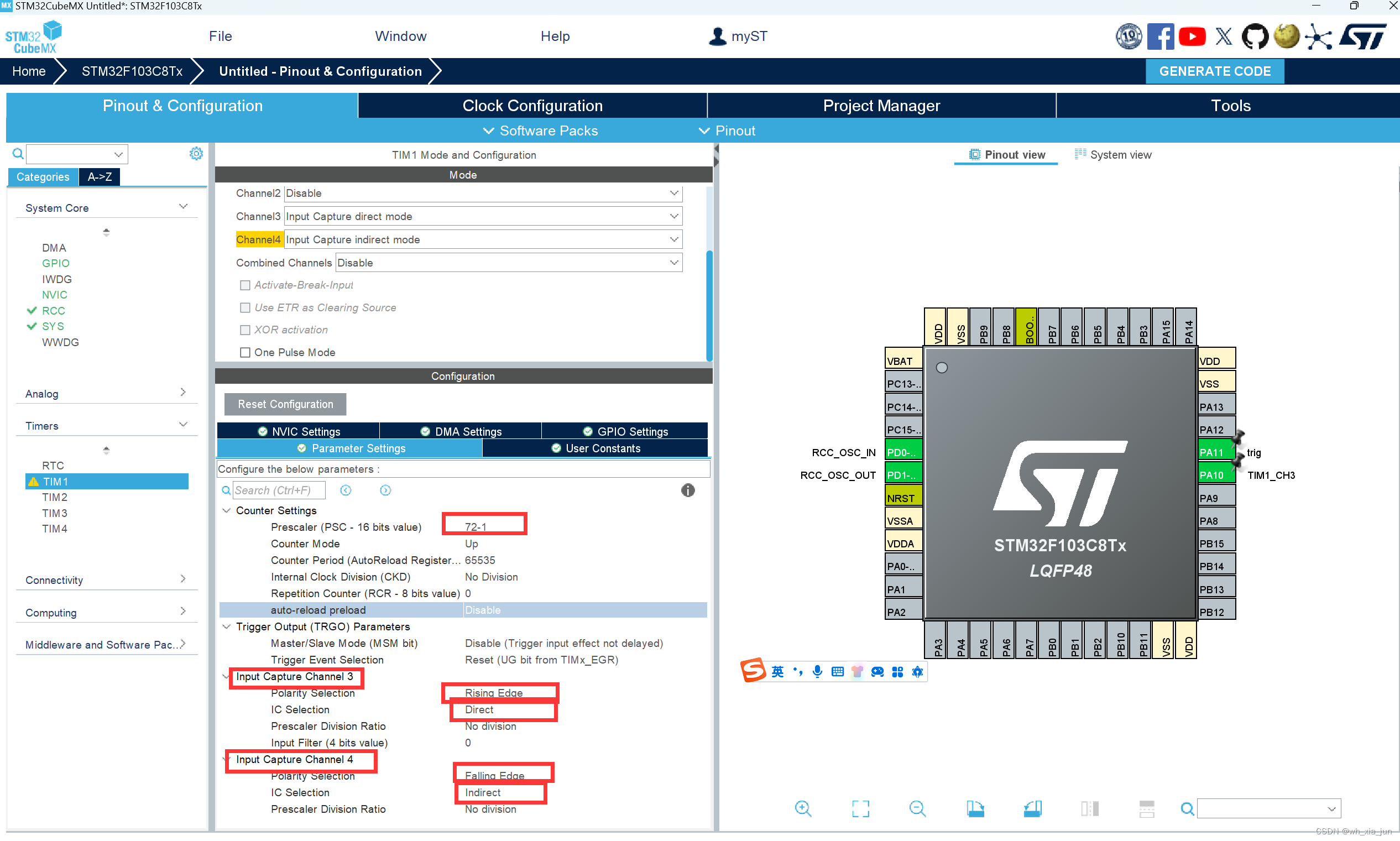The image size is (1400, 841).
Task: Open the Facebook icon in header
Action: 1160,37
